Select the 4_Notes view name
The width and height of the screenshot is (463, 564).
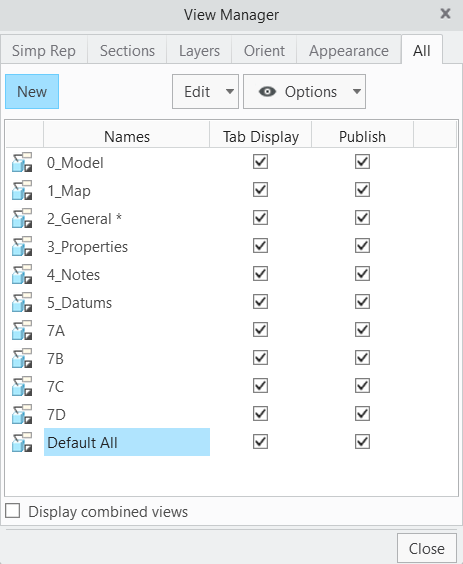point(73,275)
